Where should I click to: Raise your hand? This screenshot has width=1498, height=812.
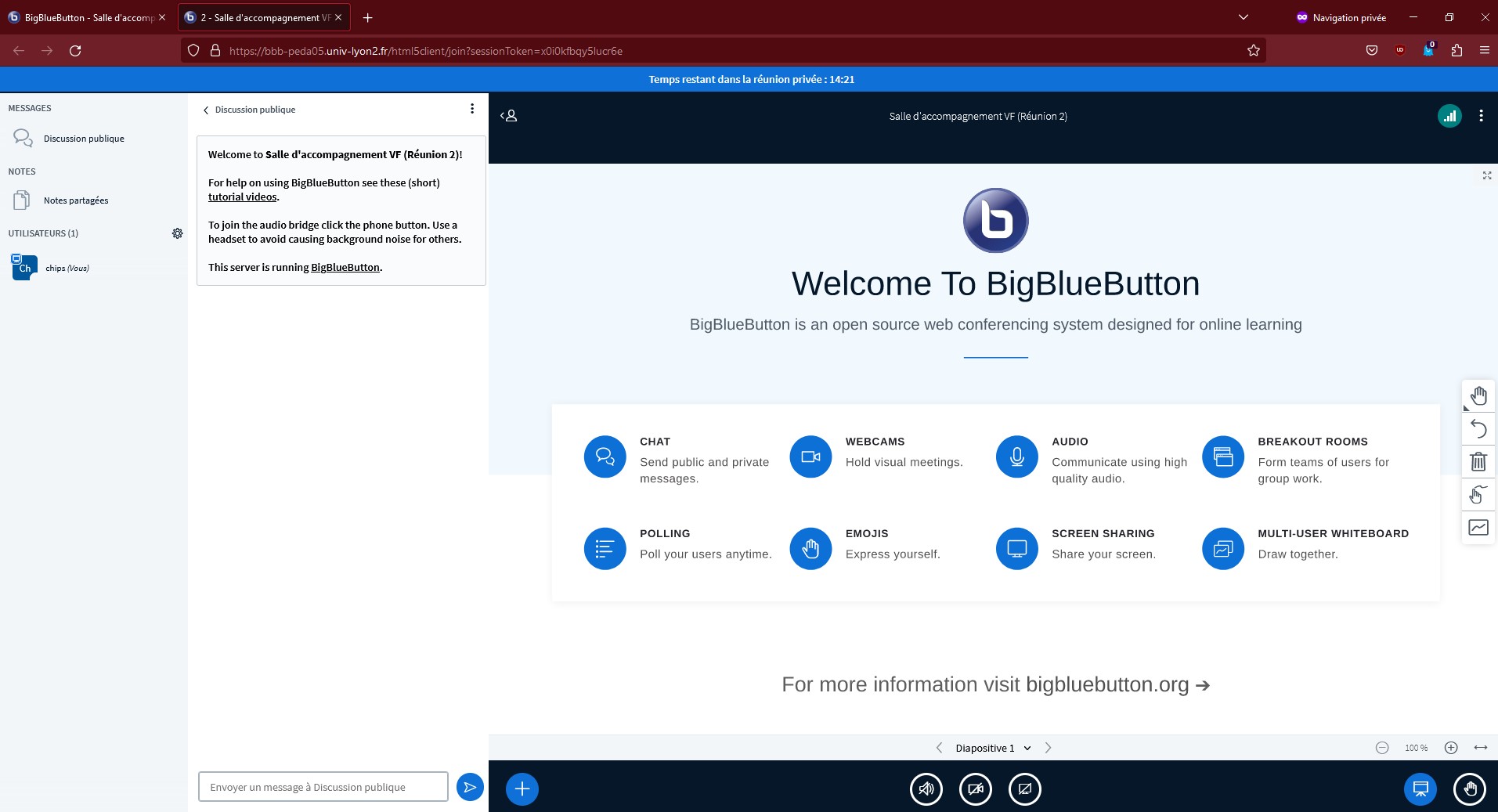[x=1470, y=789]
